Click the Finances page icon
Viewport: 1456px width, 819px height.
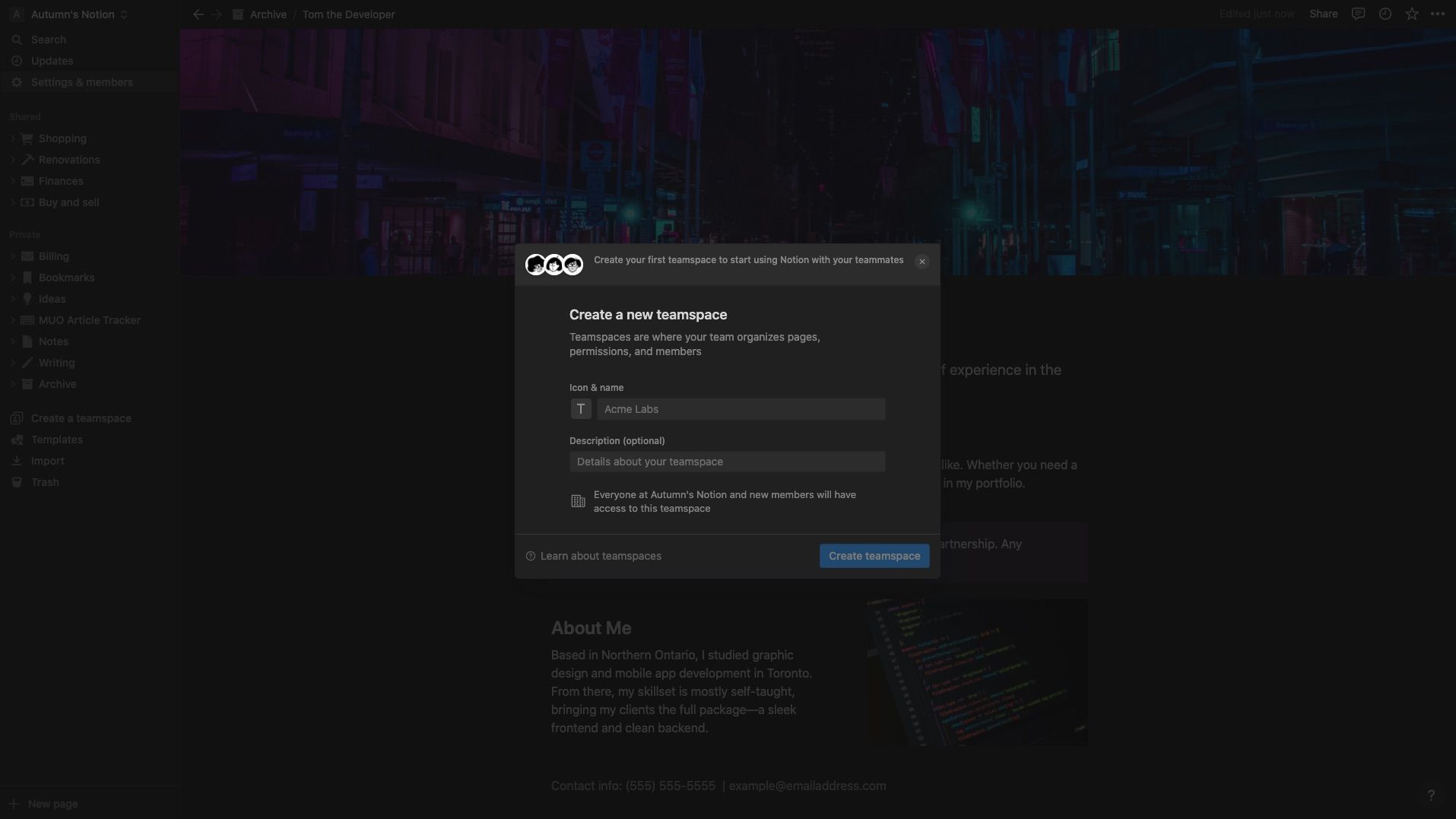27,181
